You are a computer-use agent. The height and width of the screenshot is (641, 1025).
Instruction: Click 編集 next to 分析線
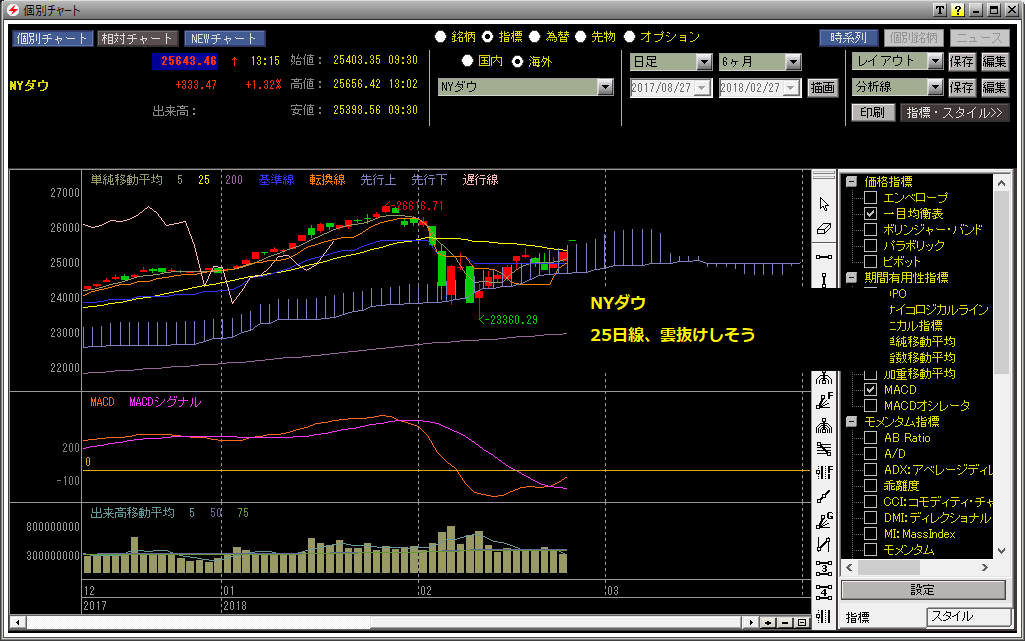[994, 87]
